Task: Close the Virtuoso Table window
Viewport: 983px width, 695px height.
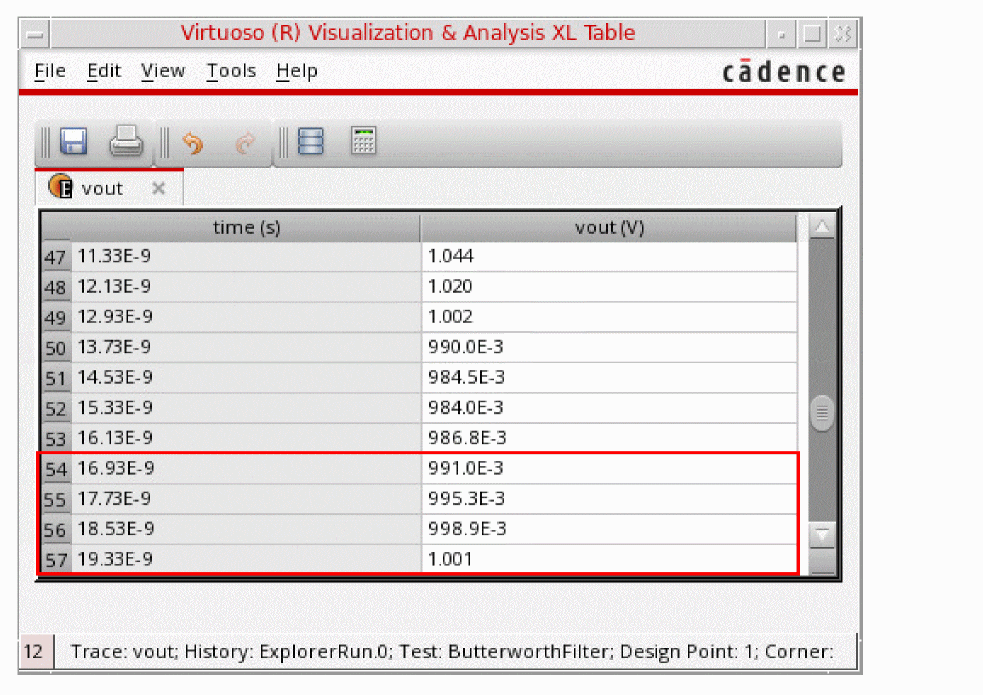Action: (843, 34)
